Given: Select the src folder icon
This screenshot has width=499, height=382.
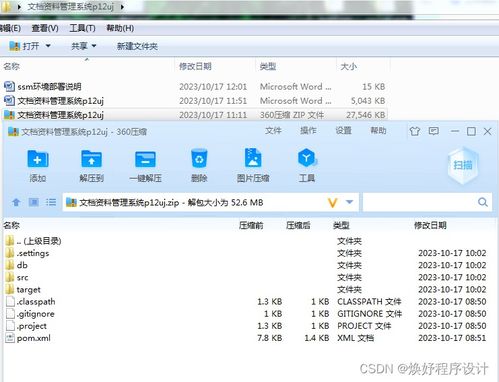Looking at the screenshot, I should (x=10, y=277).
